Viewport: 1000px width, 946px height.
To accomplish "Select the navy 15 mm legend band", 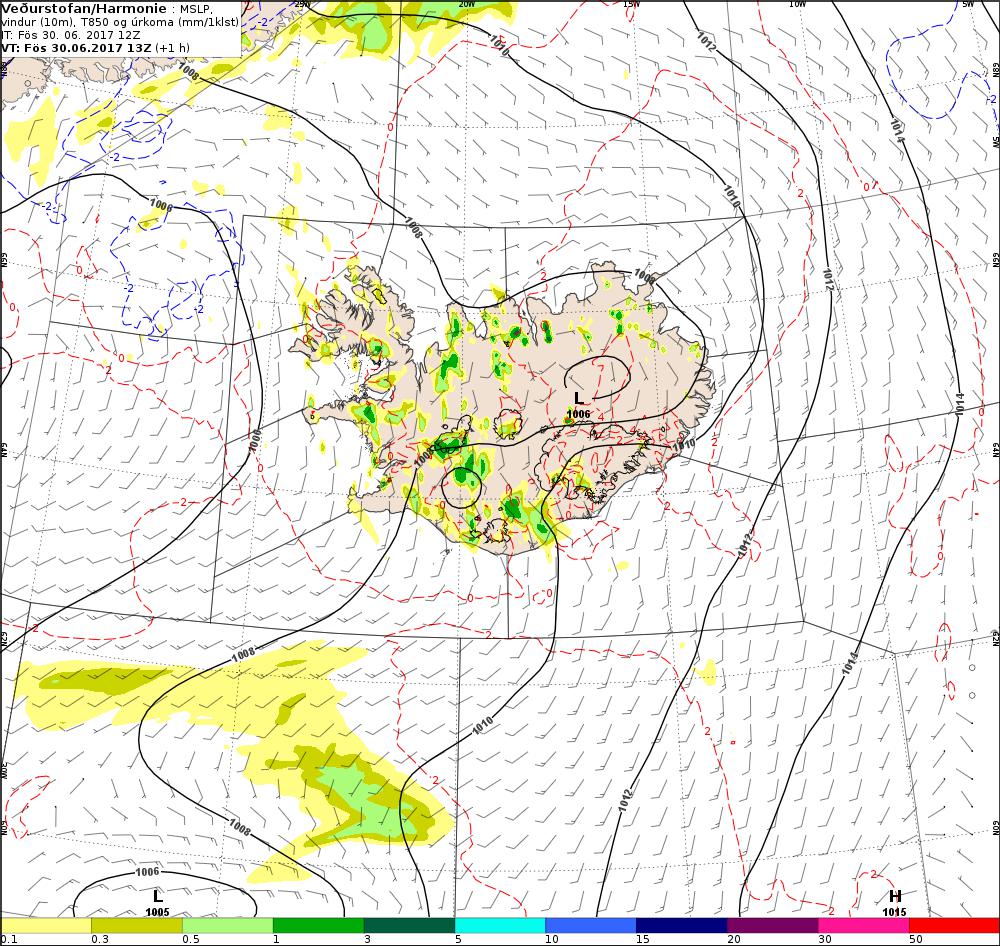I will point(681,926).
